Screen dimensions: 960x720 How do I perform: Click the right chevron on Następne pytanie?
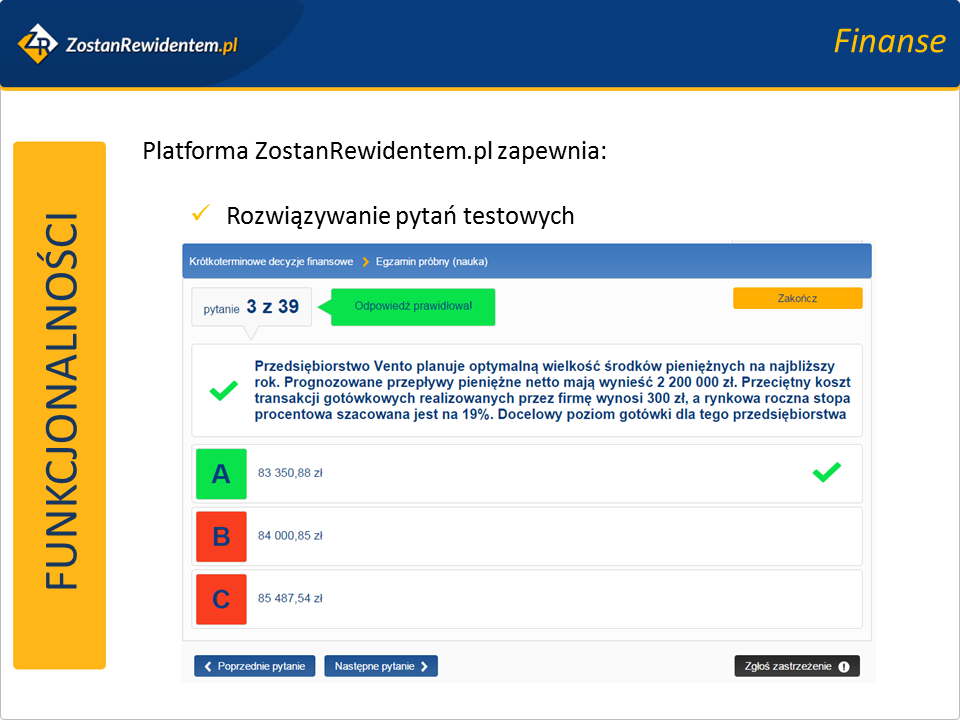click(x=424, y=666)
